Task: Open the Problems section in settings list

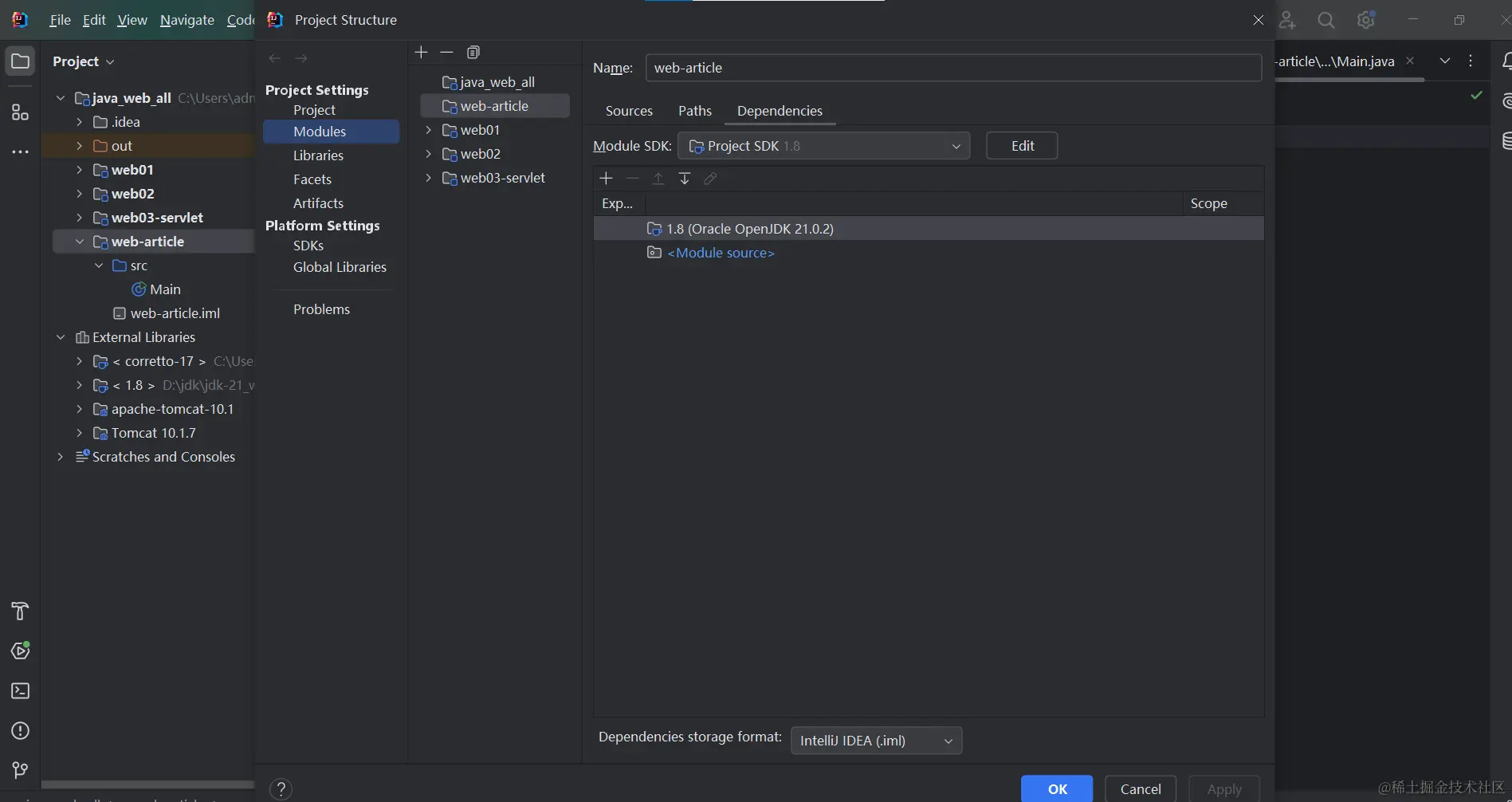Action: point(321,309)
